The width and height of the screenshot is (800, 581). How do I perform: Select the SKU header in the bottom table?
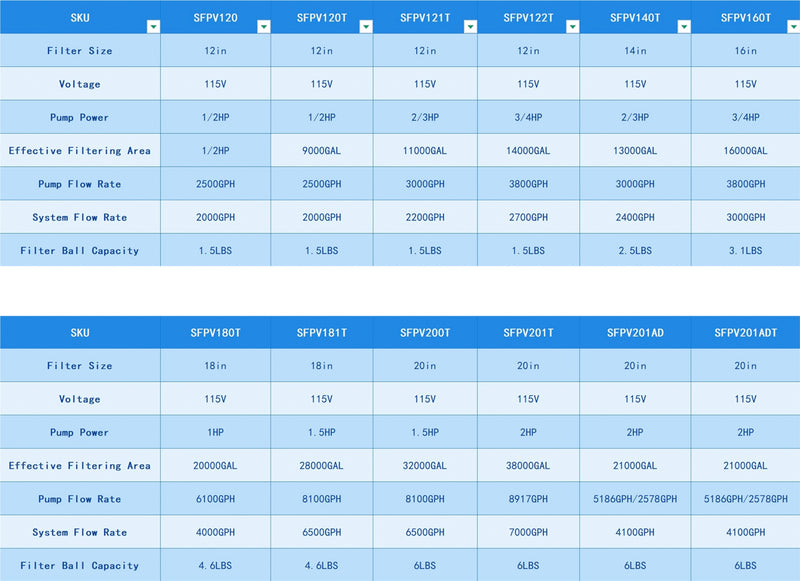pos(80,333)
